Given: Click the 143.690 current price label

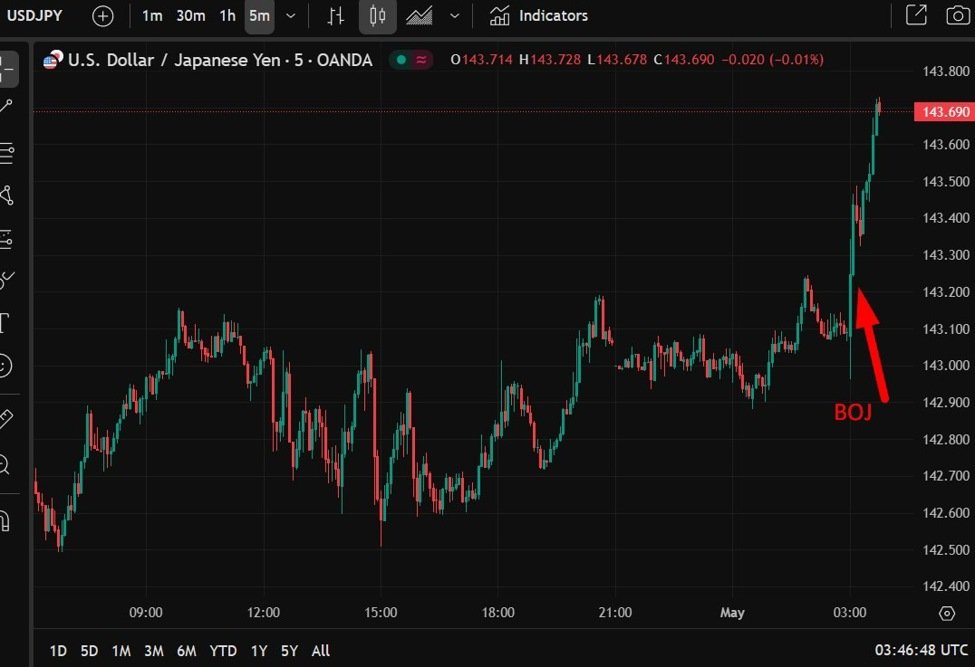Looking at the screenshot, I should (x=944, y=111).
